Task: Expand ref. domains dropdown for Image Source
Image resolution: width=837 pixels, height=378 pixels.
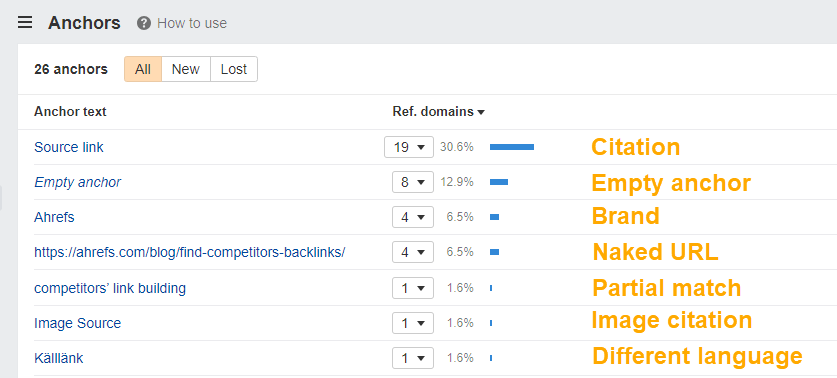Action: [413, 323]
